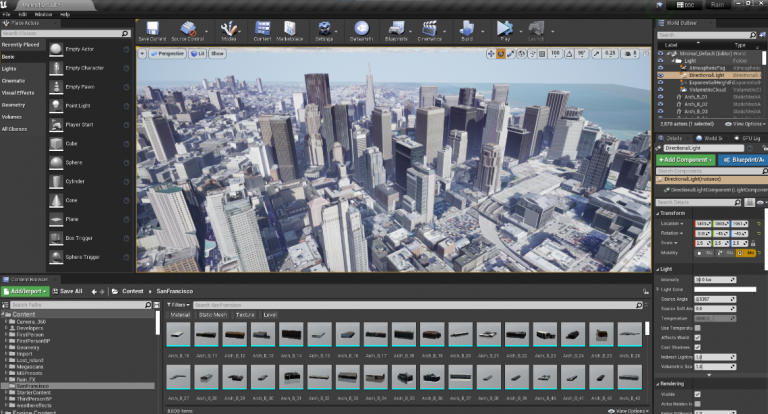Click the lock scale ratio icon
Image resolution: width=768 pixels, height=414 pixels.
pos(753,243)
